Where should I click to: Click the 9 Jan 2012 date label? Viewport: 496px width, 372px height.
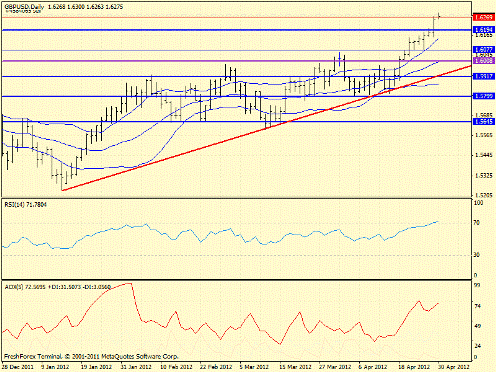pyautogui.click(x=55, y=367)
